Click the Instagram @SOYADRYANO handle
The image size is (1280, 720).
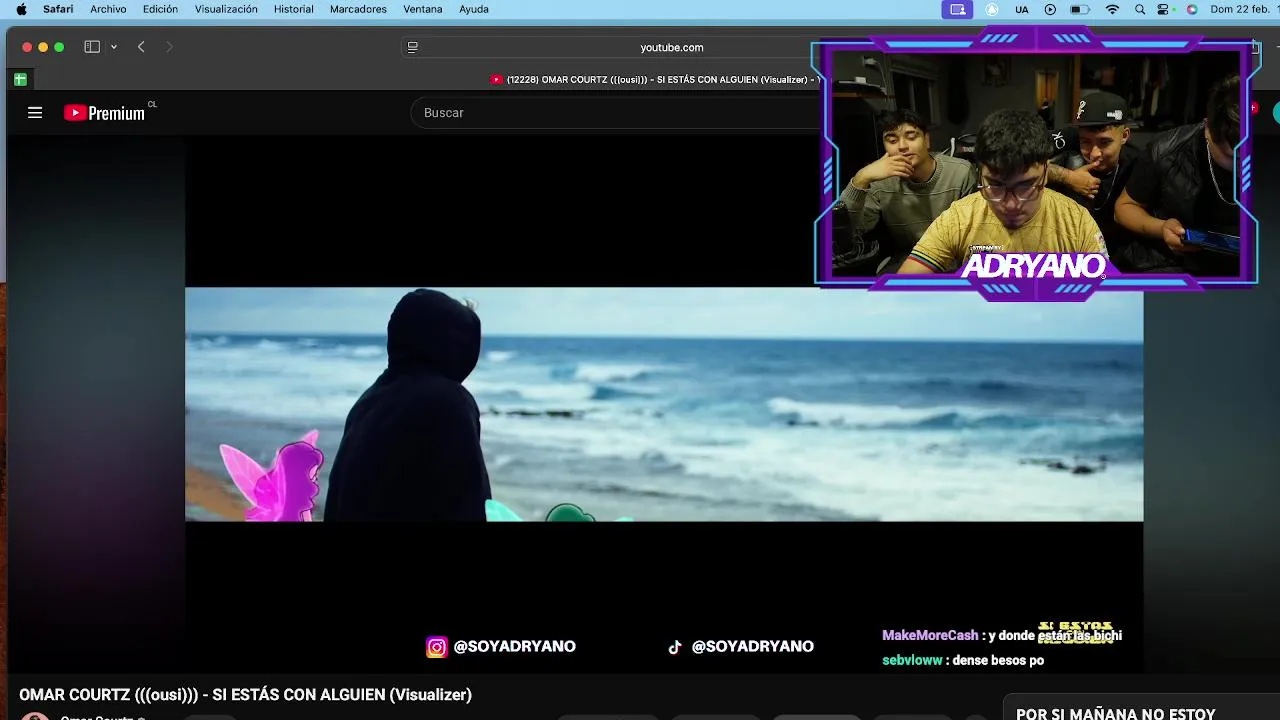[515, 647]
